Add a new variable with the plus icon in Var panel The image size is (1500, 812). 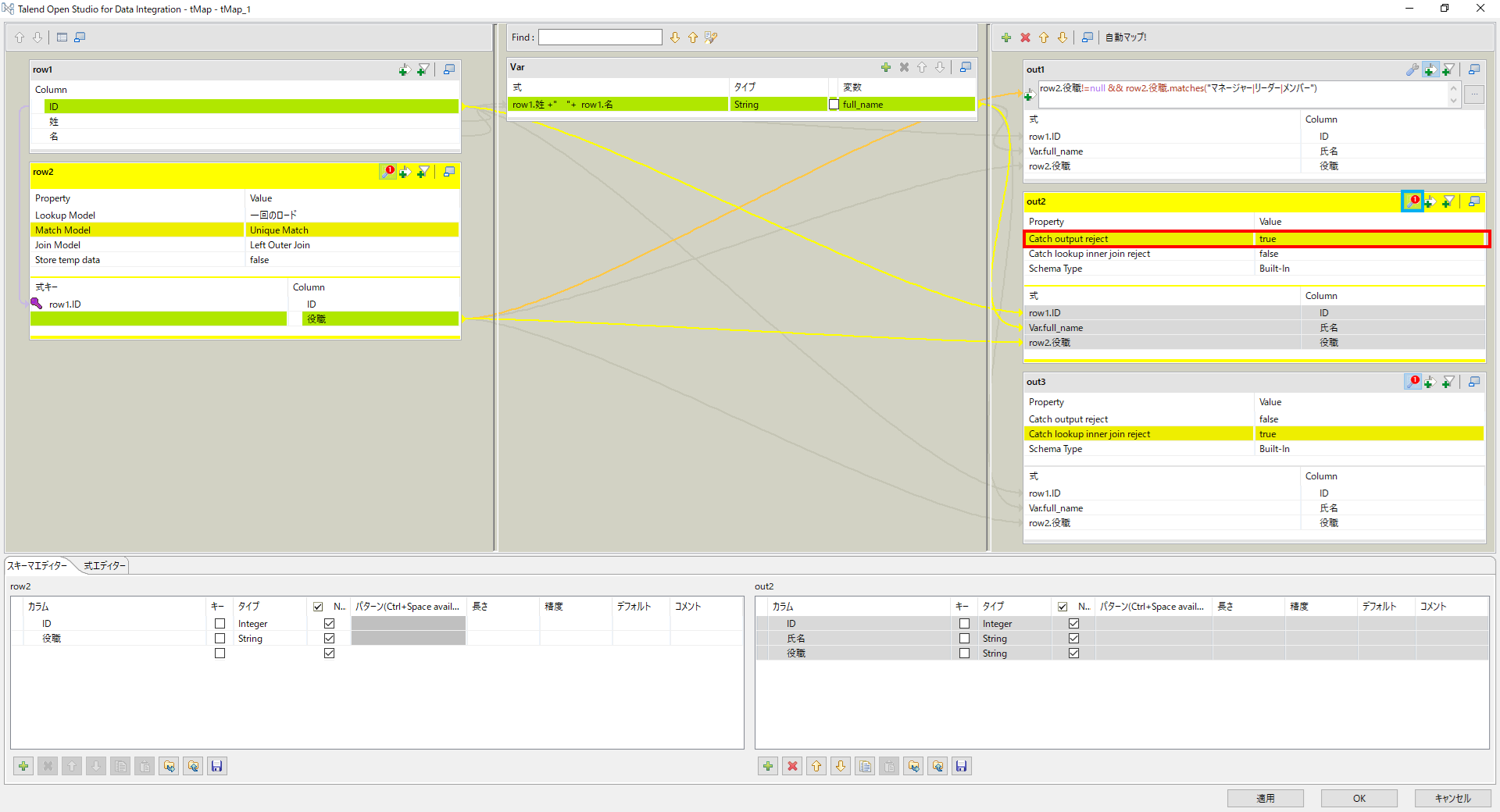click(886, 67)
